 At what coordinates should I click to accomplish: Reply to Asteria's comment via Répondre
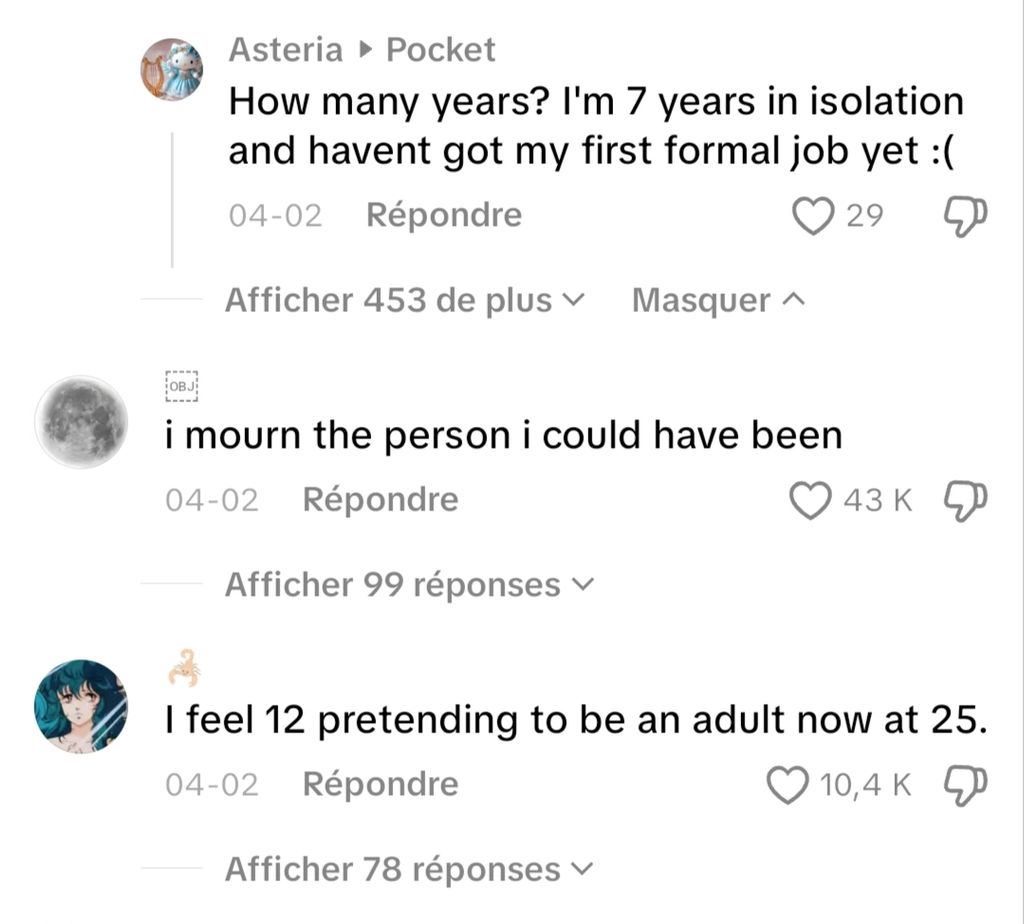pos(444,215)
